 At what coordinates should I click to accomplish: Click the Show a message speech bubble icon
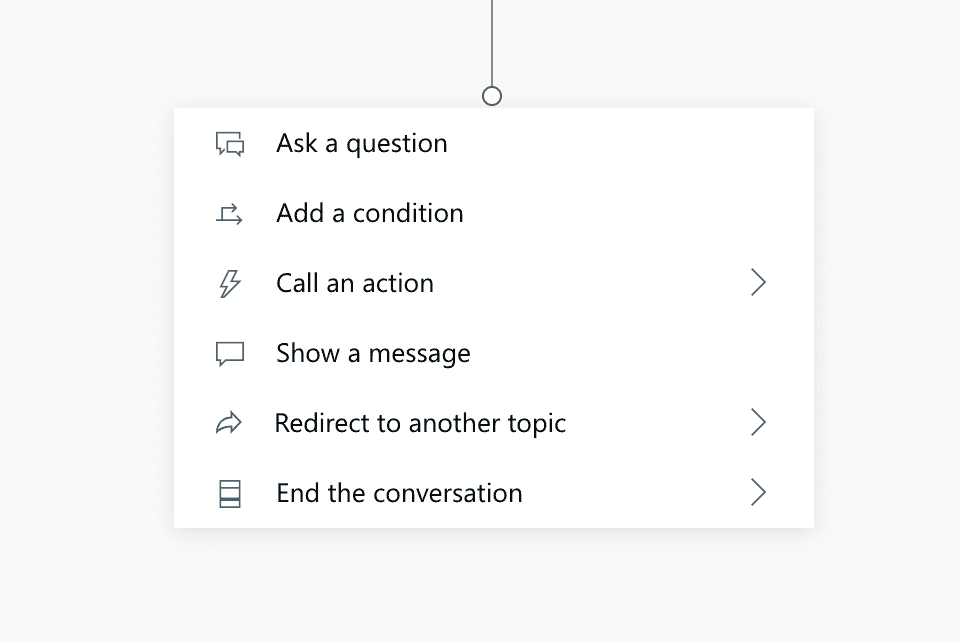tap(230, 354)
